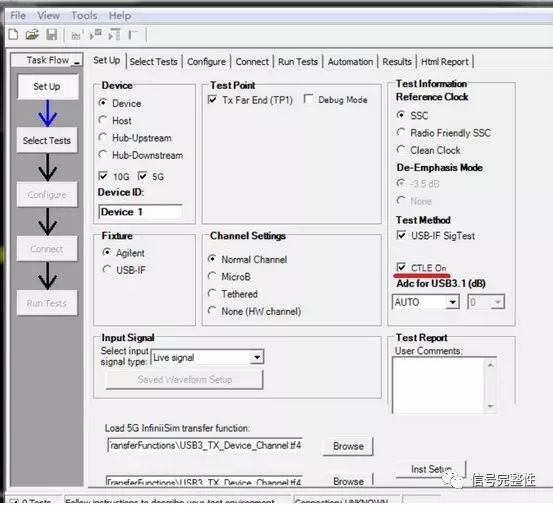Click the run selected tests toolbar icon
Viewport: 553px width, 505px height.
tap(96, 35)
